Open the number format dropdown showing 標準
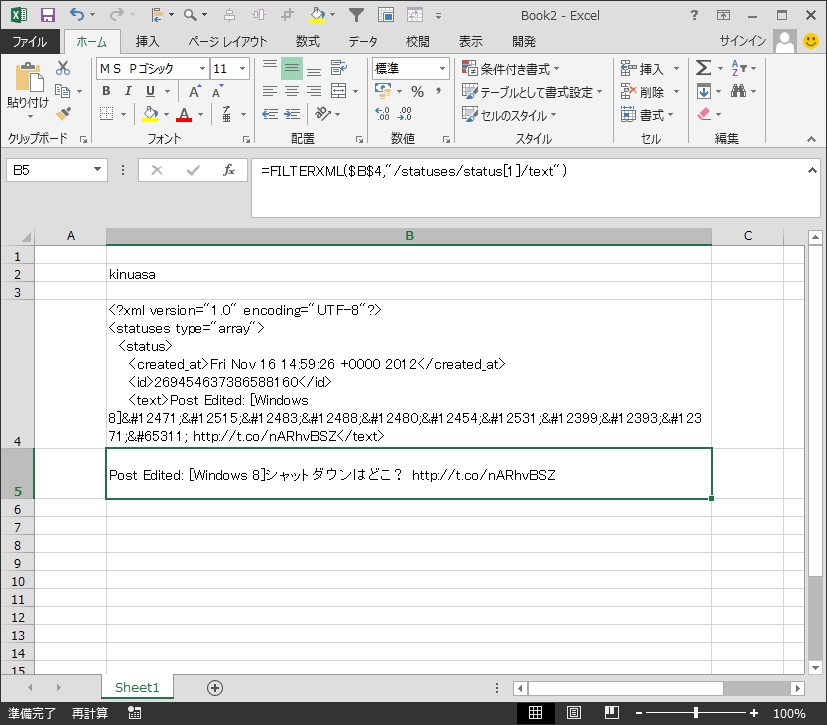 [443, 69]
